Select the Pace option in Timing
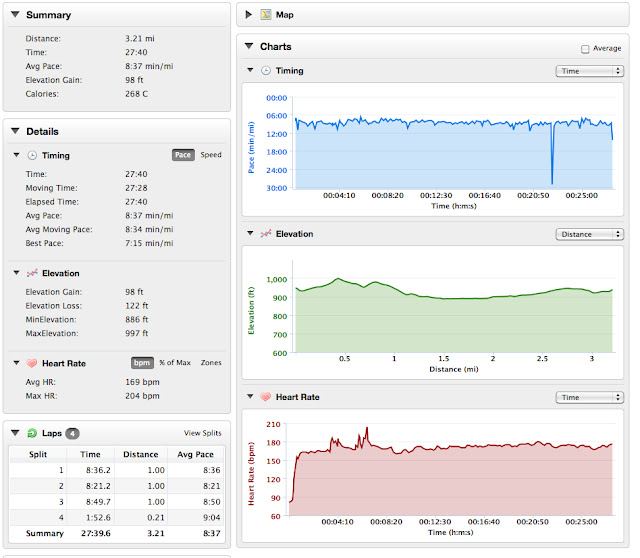Screen dimensions: 640x558 (183, 155)
